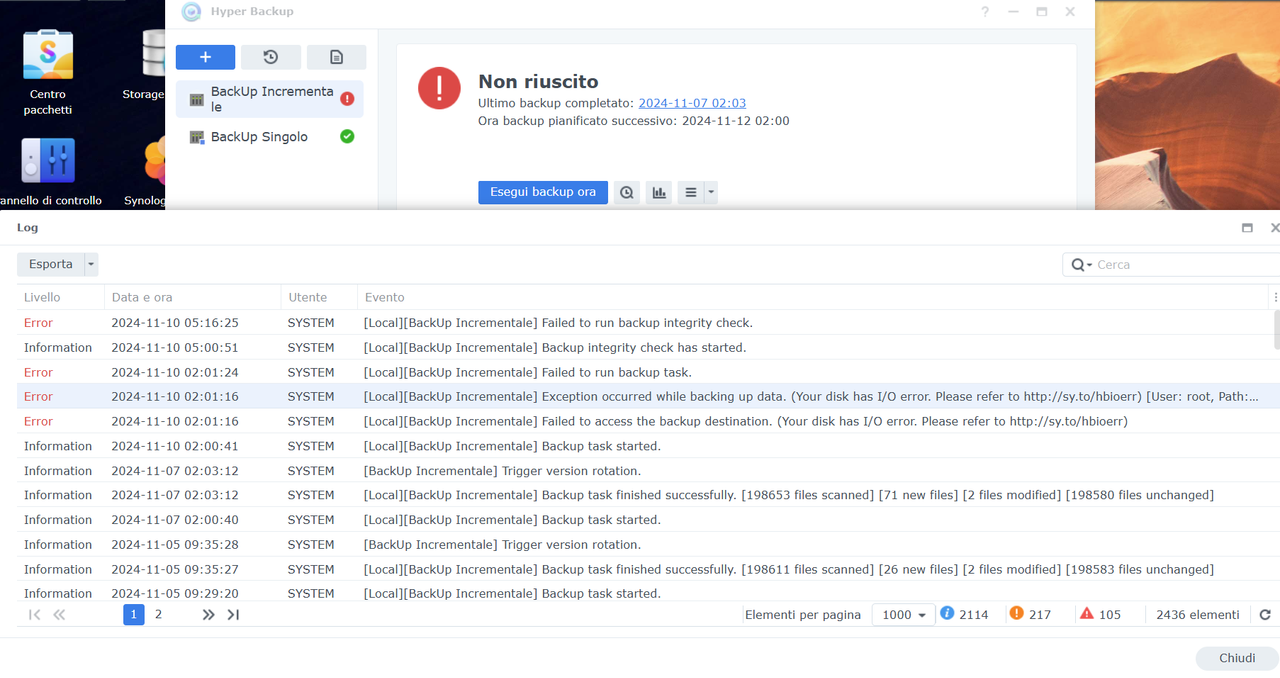Select the Exception occurred while backing up row
The width and height of the screenshot is (1280, 678).
coord(646,397)
